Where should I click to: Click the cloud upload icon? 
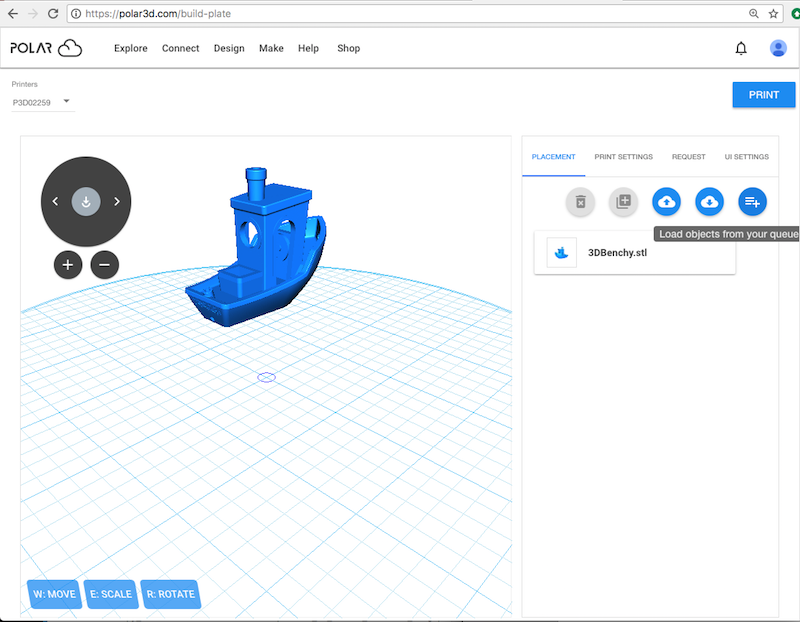click(666, 202)
